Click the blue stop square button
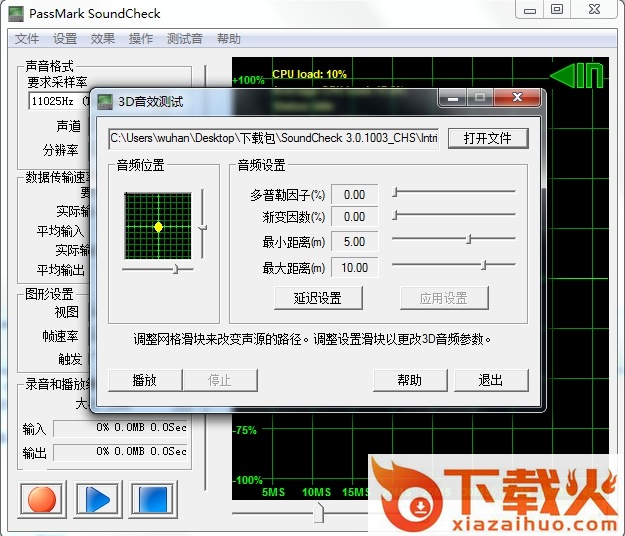Viewport: 625px width, 536px height. point(153,499)
